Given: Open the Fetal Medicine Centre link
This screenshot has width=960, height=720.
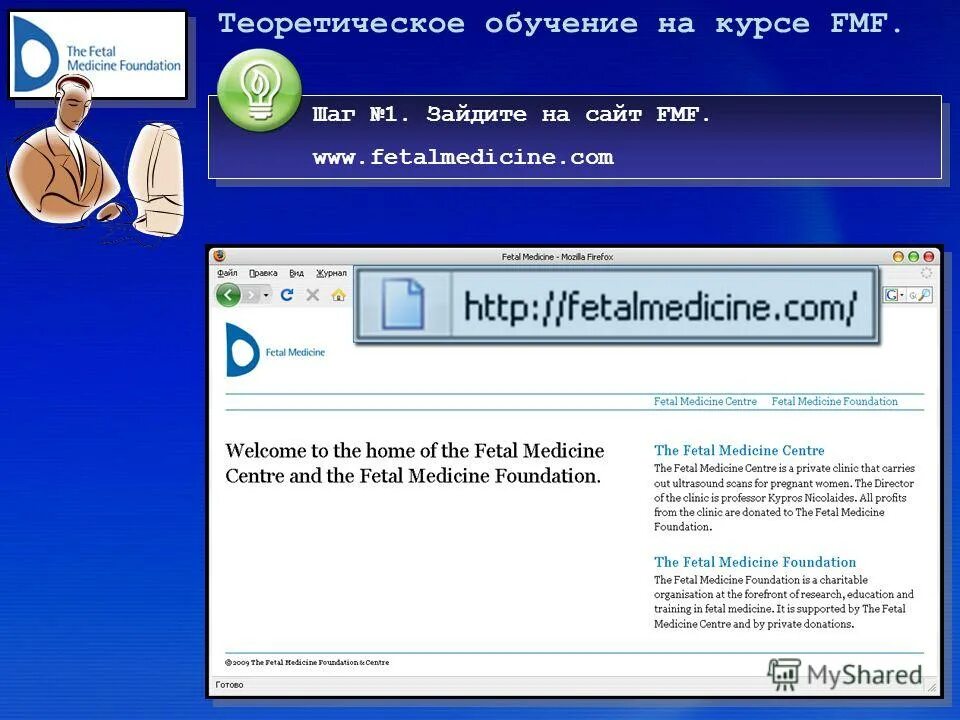Looking at the screenshot, I should 704,401.
